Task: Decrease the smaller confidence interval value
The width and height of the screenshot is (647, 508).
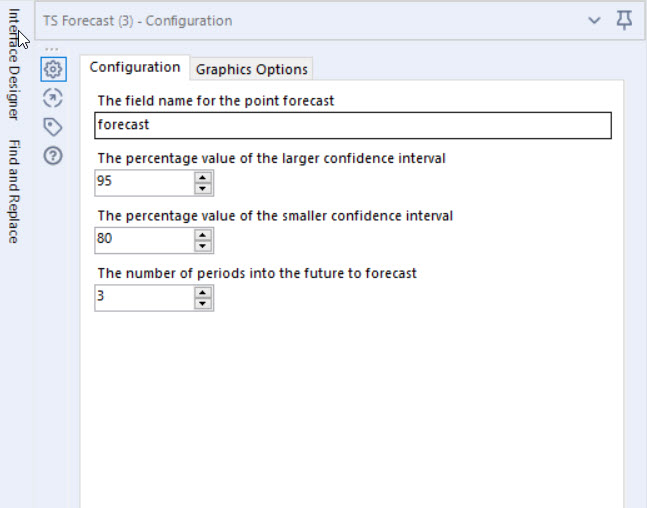Action: point(203,246)
